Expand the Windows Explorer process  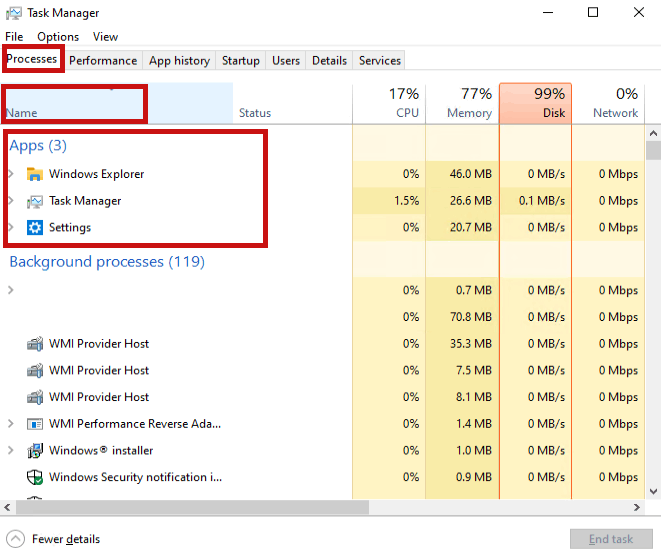point(11,174)
